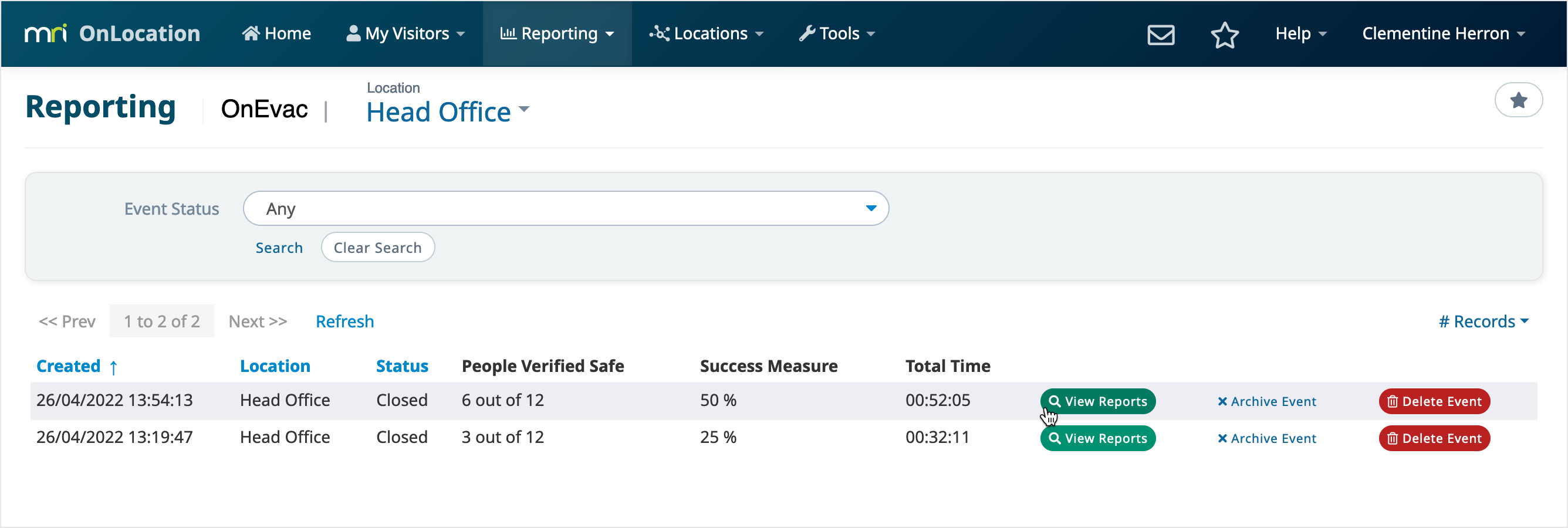Open the Locations menu
1568x528 pixels.
tap(706, 33)
